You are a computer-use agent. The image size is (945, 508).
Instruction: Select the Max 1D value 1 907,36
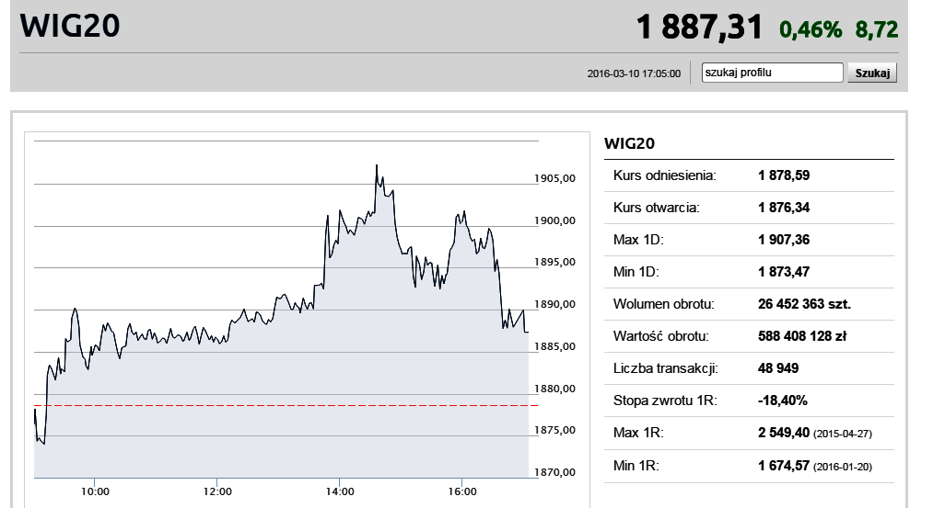tap(783, 240)
